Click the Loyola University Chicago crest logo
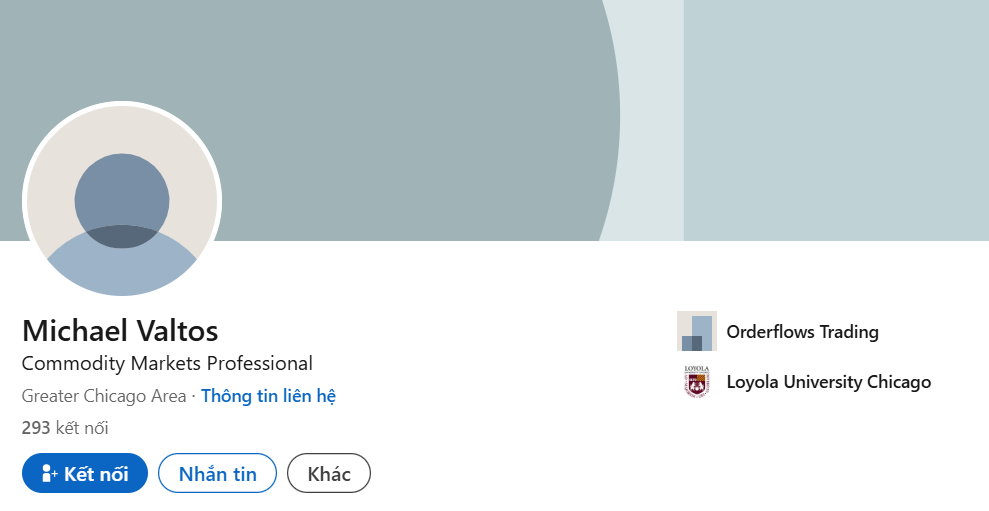 click(x=697, y=381)
